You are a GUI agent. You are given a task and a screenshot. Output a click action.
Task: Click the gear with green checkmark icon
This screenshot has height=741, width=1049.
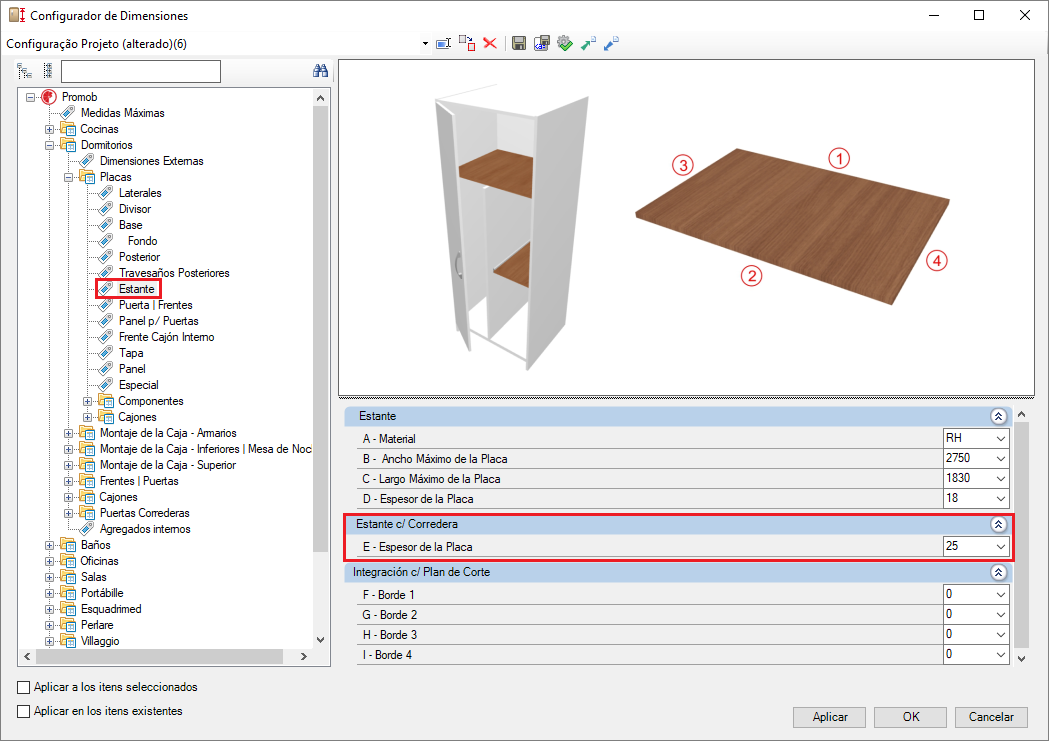coord(565,43)
